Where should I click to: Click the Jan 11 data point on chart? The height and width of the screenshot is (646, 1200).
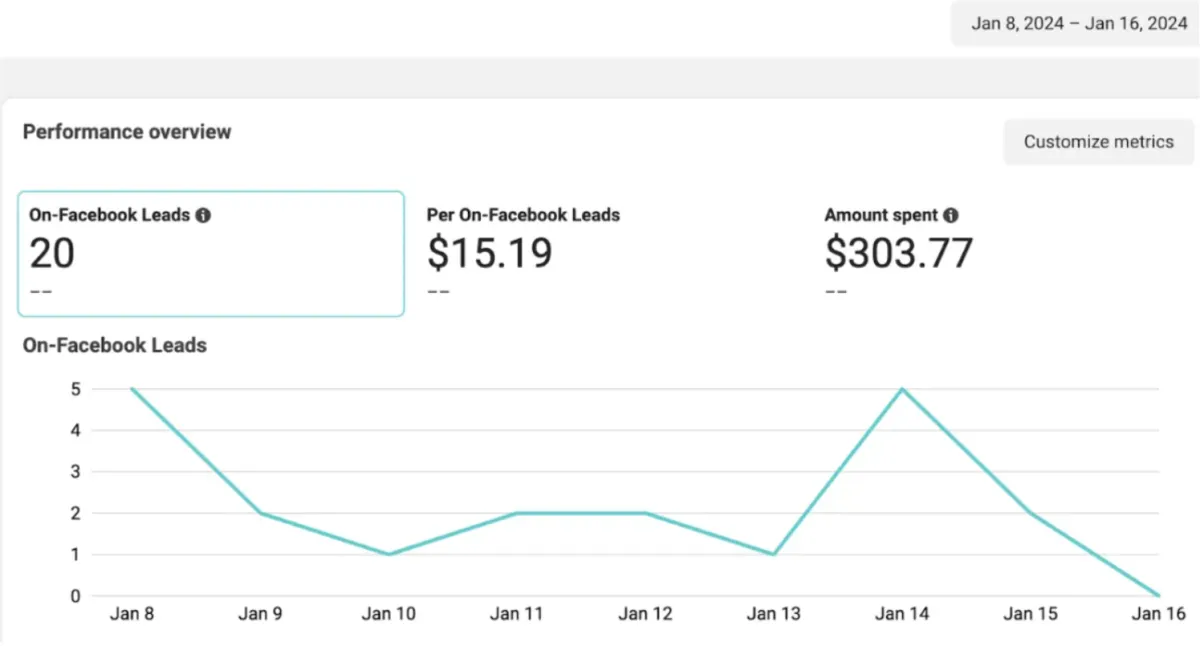[x=516, y=513]
